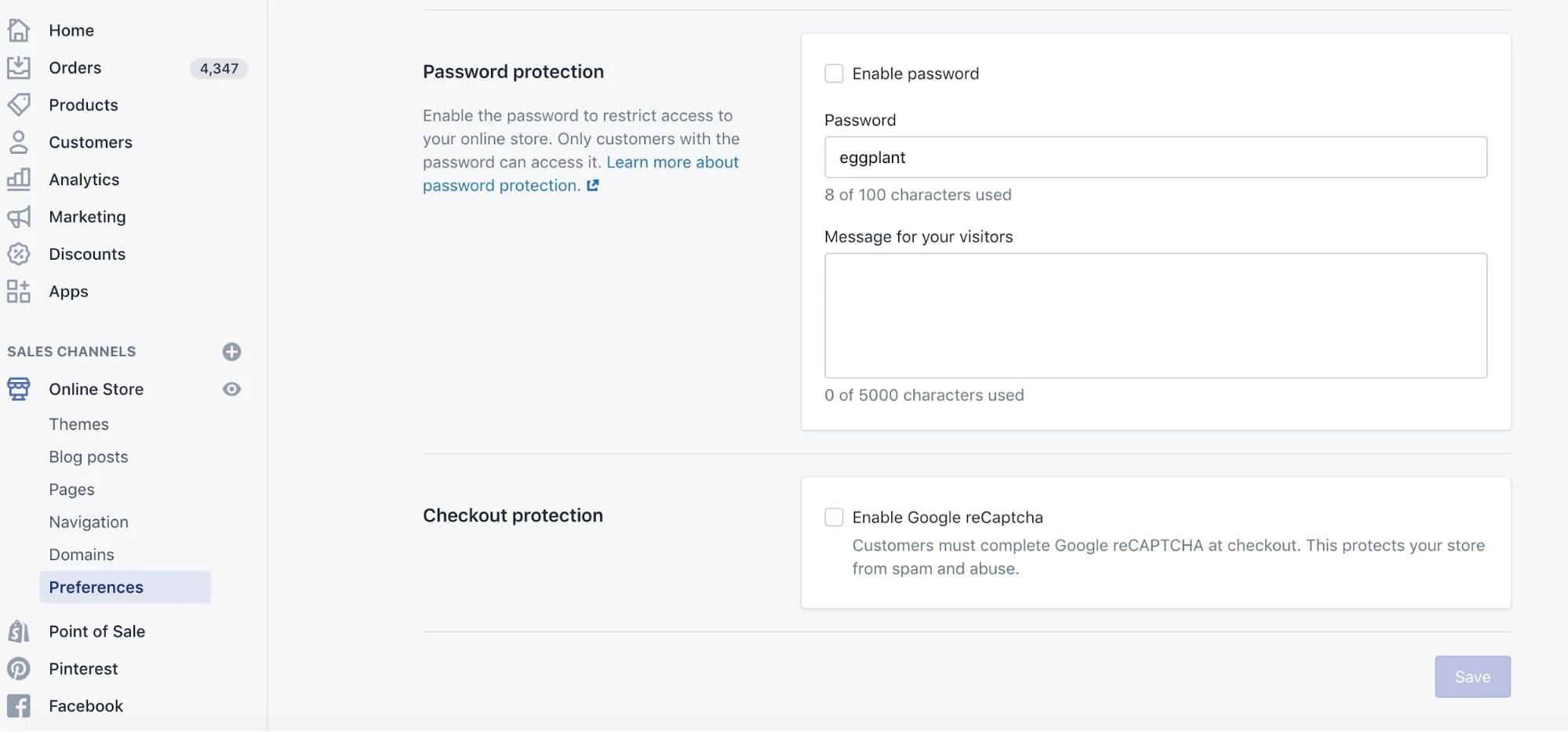Image resolution: width=1568 pixels, height=732 pixels.
Task: Open Customers via the person icon
Action: tap(19, 142)
